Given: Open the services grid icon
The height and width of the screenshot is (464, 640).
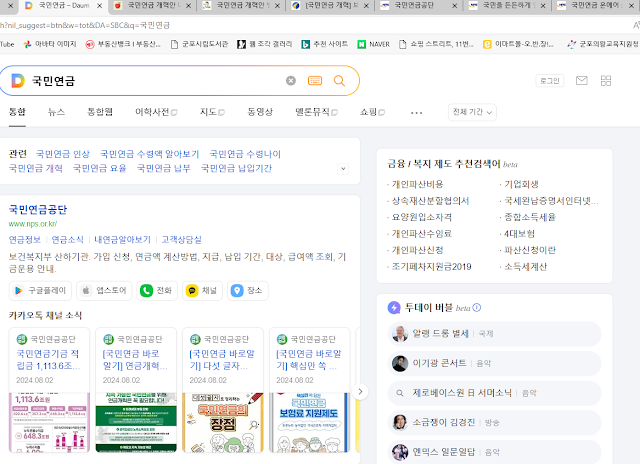Looking at the screenshot, I should 606,80.
